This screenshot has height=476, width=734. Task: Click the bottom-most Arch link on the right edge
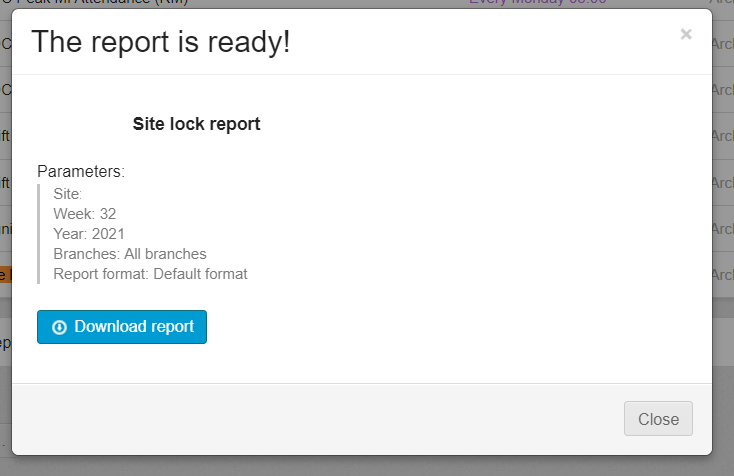[x=722, y=274]
